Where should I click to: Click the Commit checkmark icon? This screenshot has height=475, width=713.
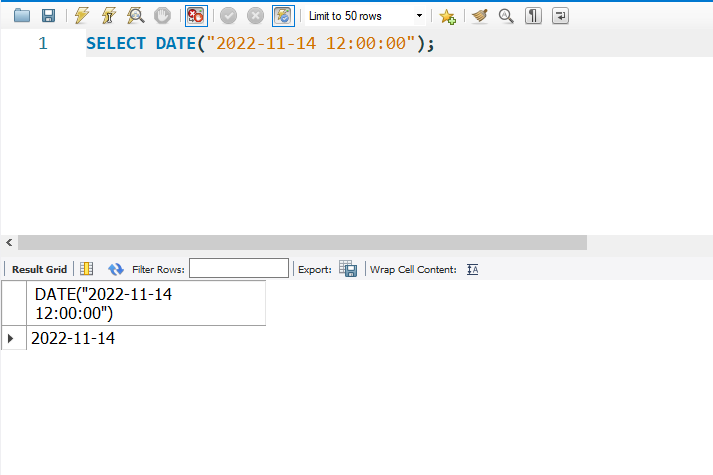[229, 16]
